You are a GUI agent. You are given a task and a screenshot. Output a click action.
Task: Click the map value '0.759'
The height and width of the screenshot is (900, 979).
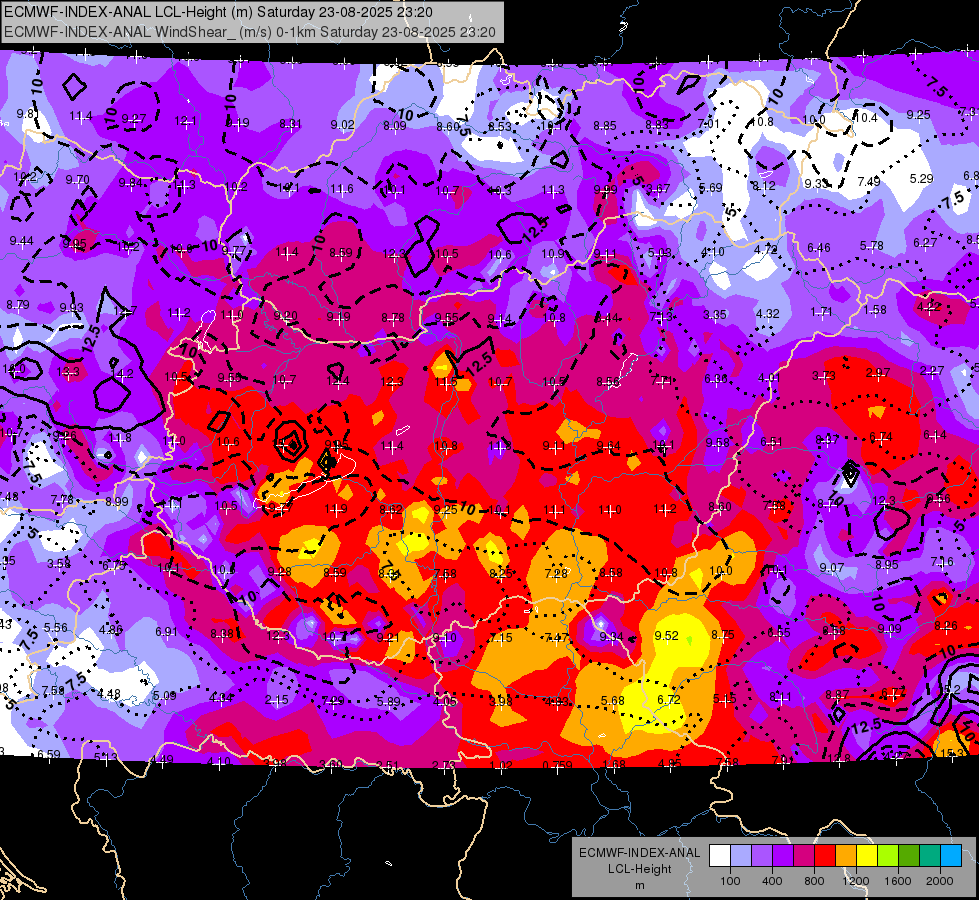[x=558, y=766]
